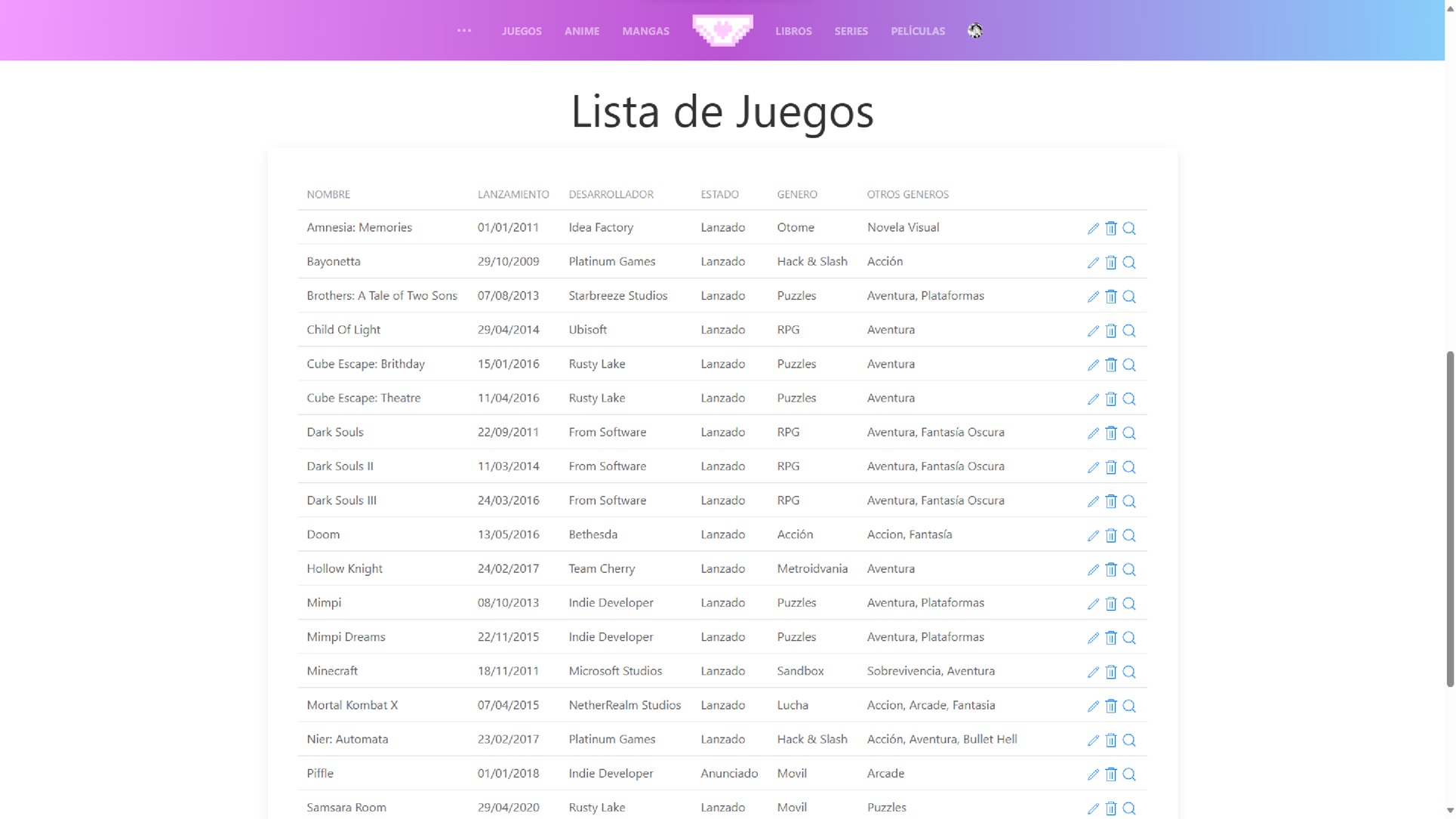Open the user avatar icon in navbar
This screenshot has height=819, width=1456.
point(974,30)
